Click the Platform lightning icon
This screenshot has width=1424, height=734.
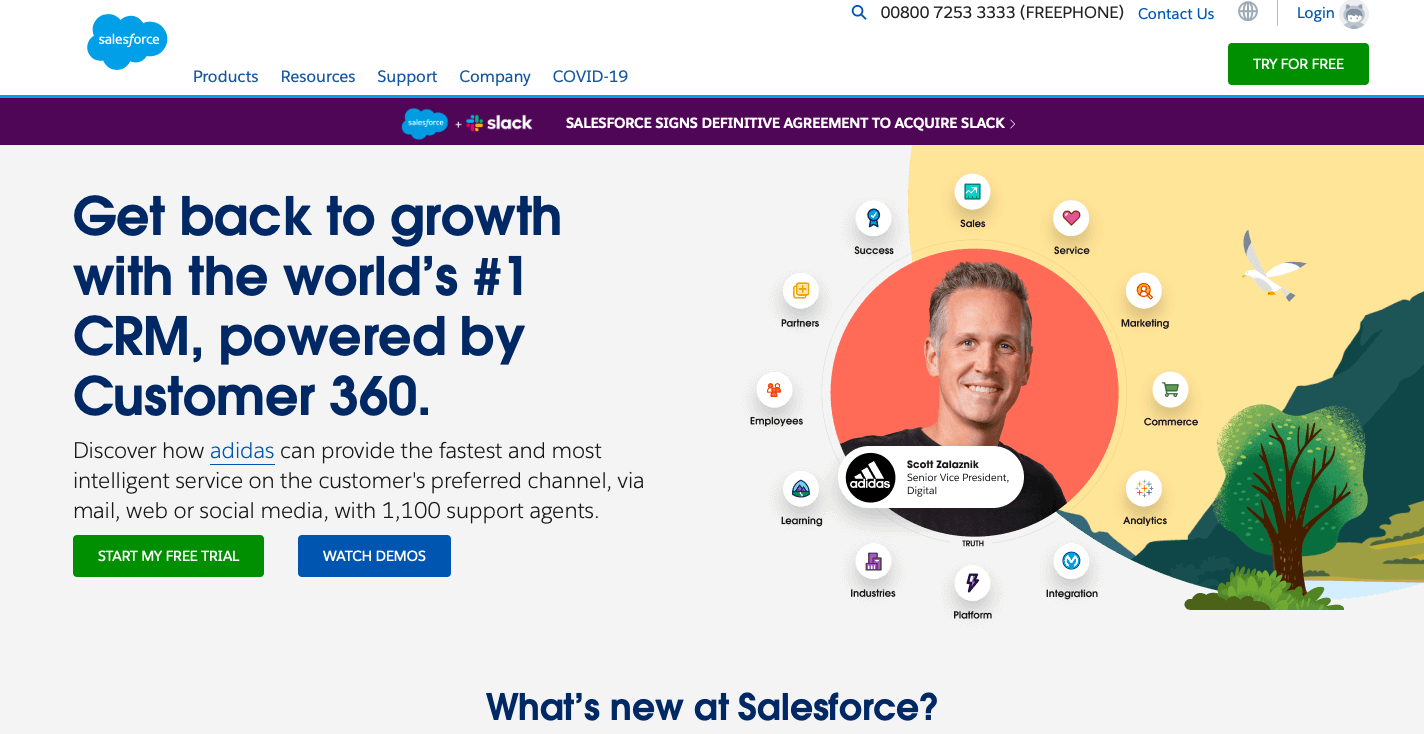click(972, 583)
